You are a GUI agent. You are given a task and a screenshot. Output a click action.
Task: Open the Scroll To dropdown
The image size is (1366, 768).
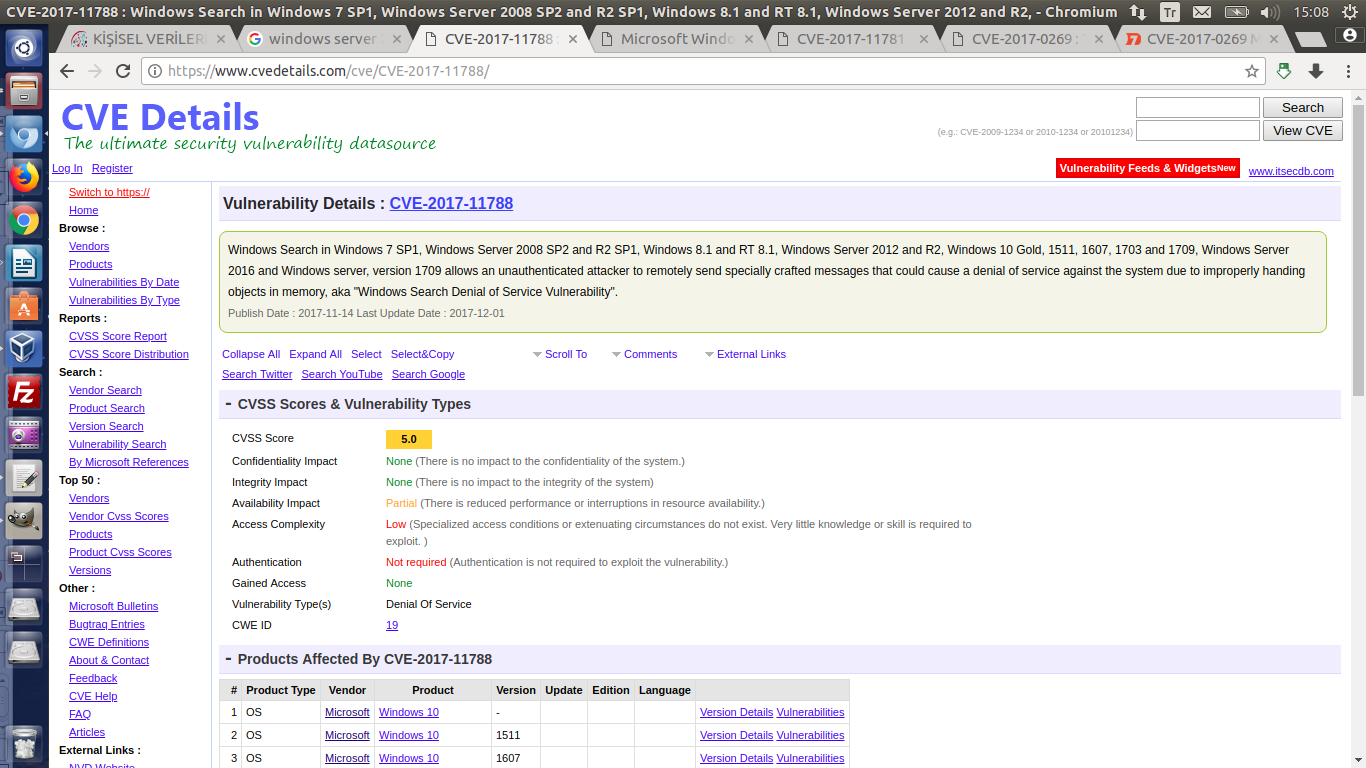pyautogui.click(x=560, y=354)
